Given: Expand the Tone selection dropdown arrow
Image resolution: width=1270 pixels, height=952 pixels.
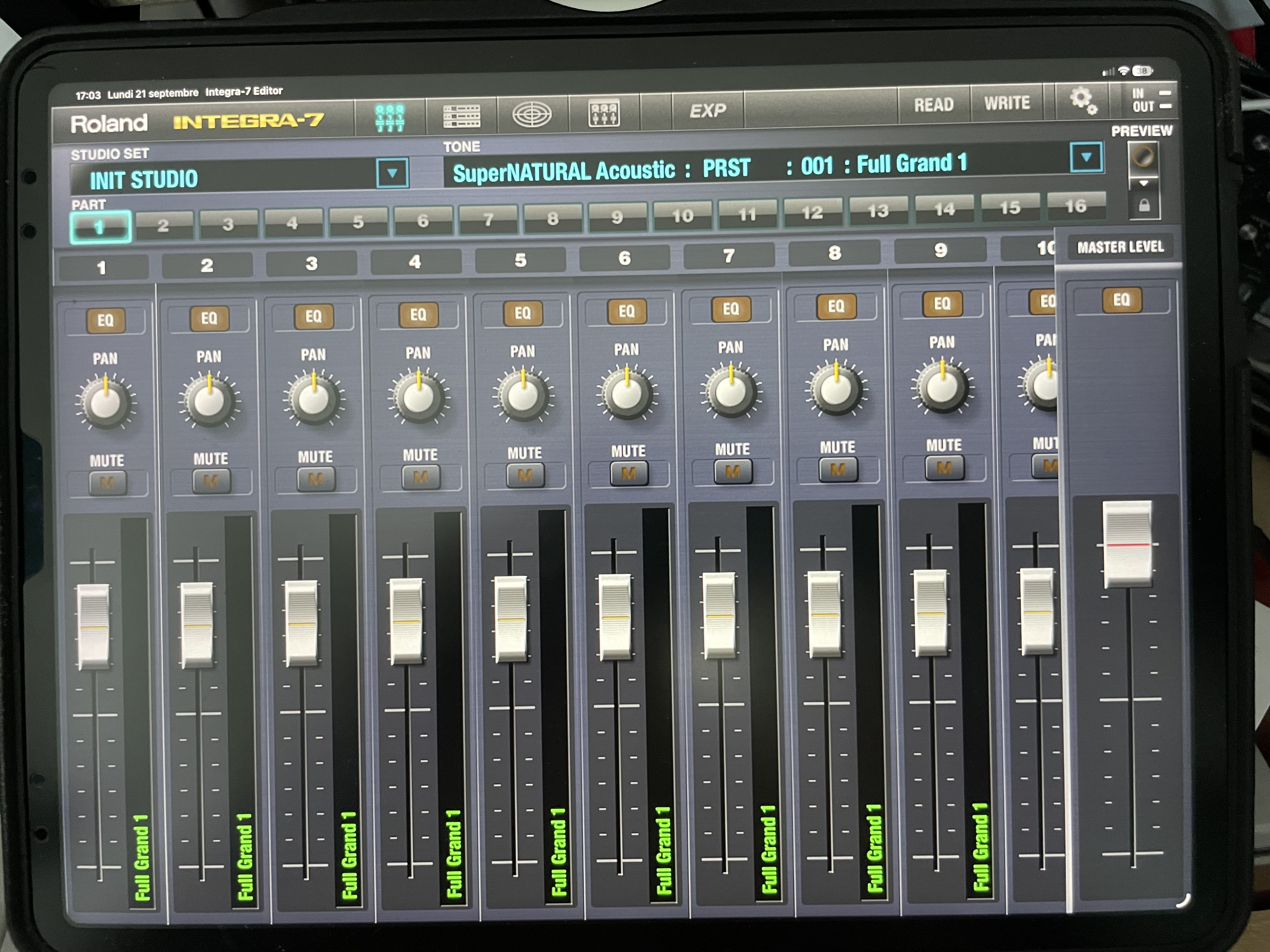Looking at the screenshot, I should click(1086, 157).
